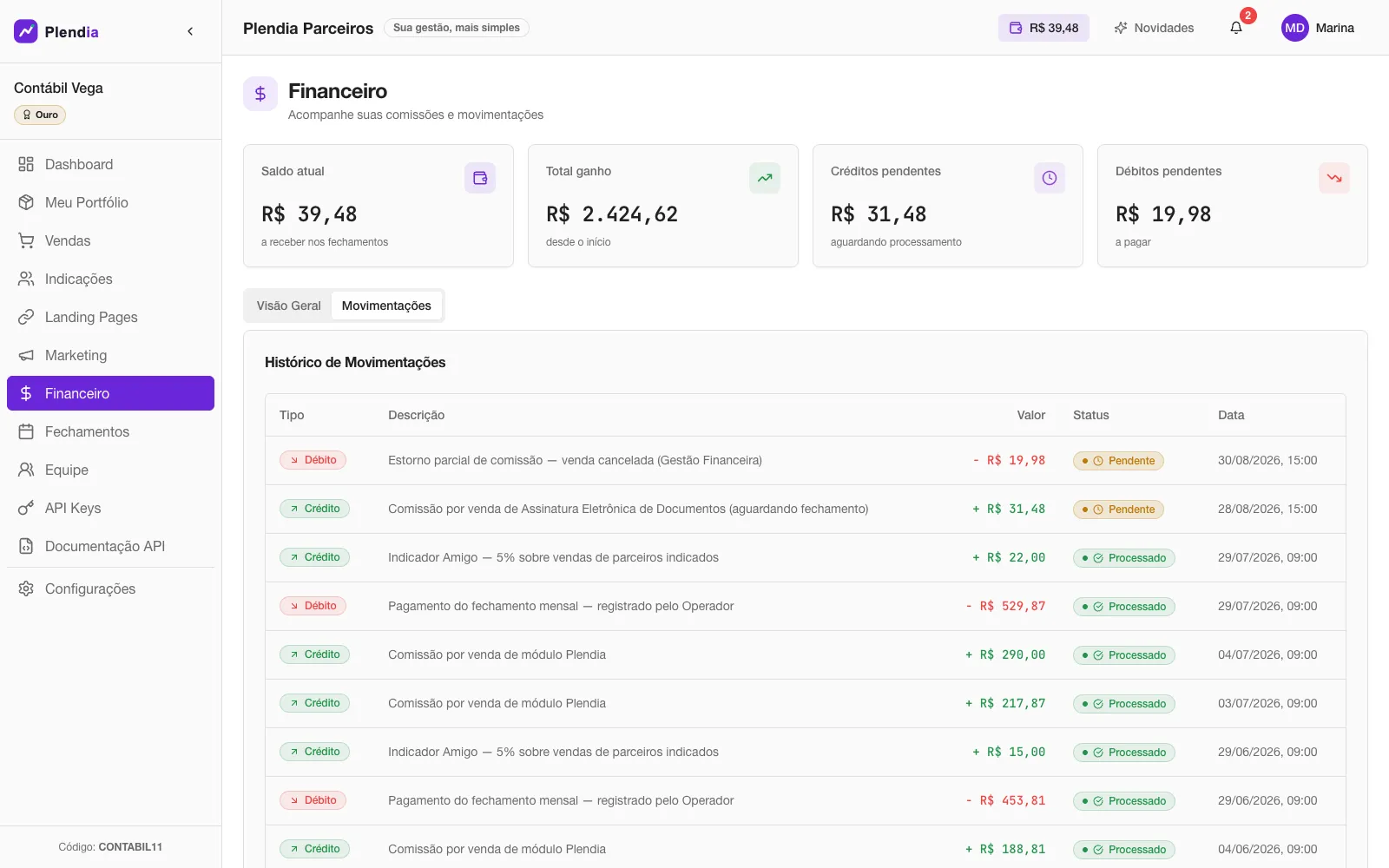The height and width of the screenshot is (868, 1389).
Task: Click the trending-down icon on Débitos pendentes card
Action: (x=1334, y=178)
